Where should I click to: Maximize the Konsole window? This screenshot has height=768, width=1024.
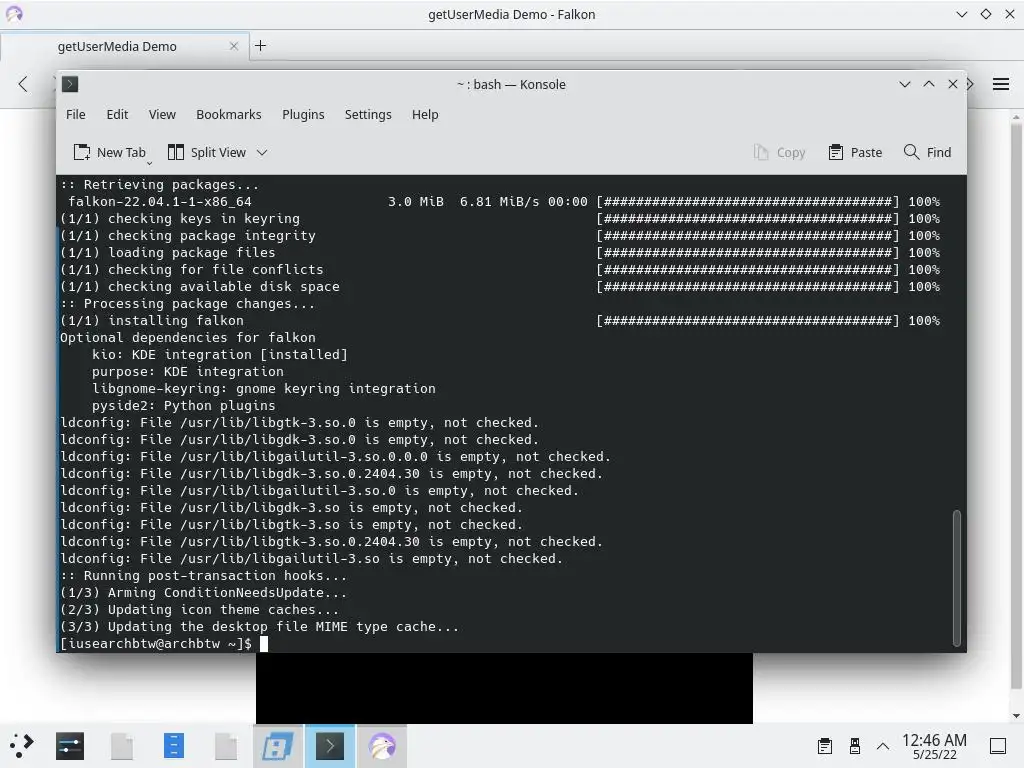[x=929, y=84]
